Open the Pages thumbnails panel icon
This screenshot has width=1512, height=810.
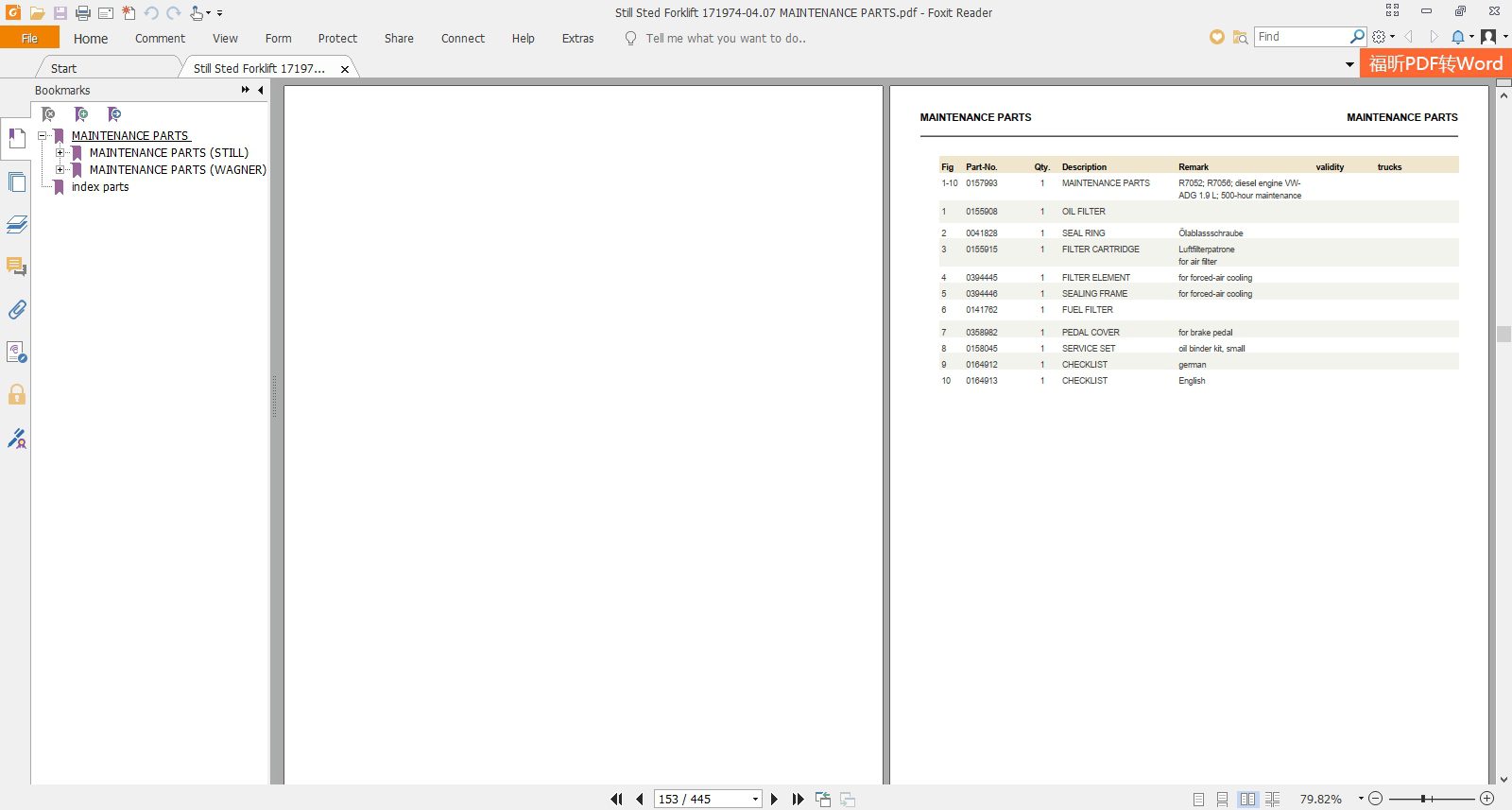pos(16,181)
